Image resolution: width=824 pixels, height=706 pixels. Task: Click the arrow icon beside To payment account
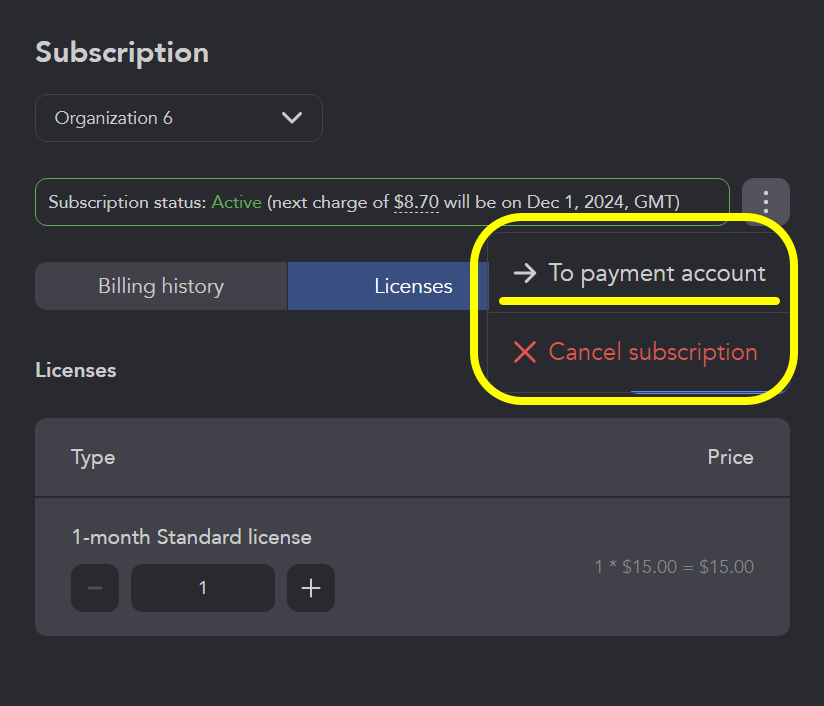coord(523,272)
